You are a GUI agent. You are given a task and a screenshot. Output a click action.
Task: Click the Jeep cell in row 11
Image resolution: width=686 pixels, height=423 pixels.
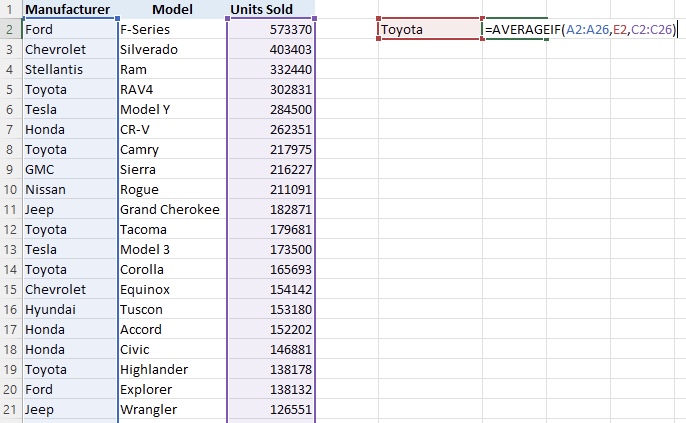tap(69, 210)
